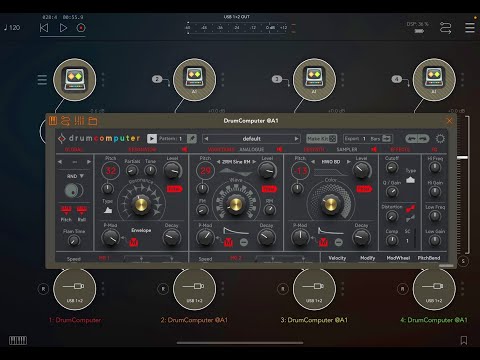
Task: Click the Export bars button
Action: [x=368, y=139]
